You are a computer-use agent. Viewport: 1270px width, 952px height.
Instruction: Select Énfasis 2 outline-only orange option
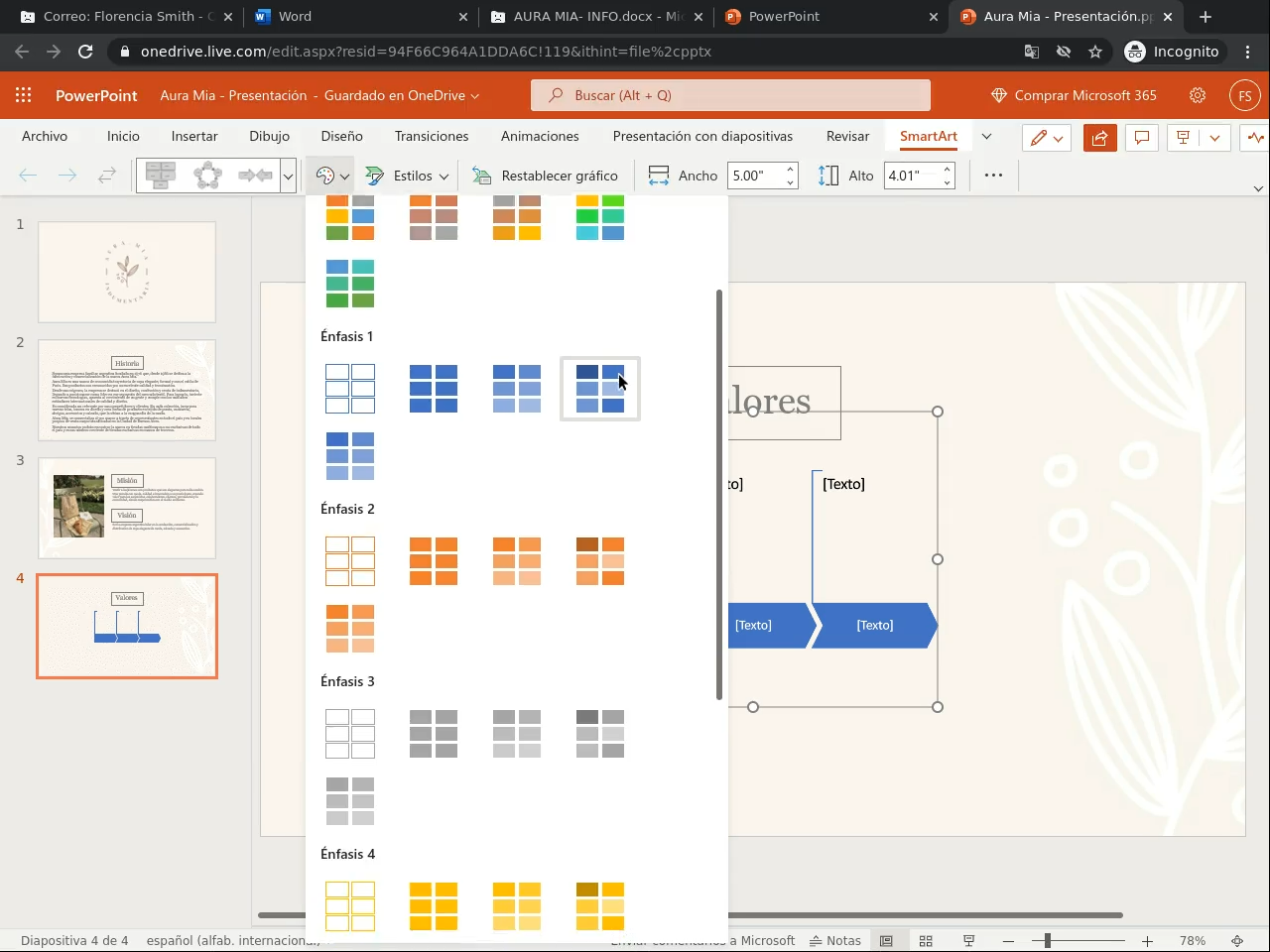click(350, 561)
